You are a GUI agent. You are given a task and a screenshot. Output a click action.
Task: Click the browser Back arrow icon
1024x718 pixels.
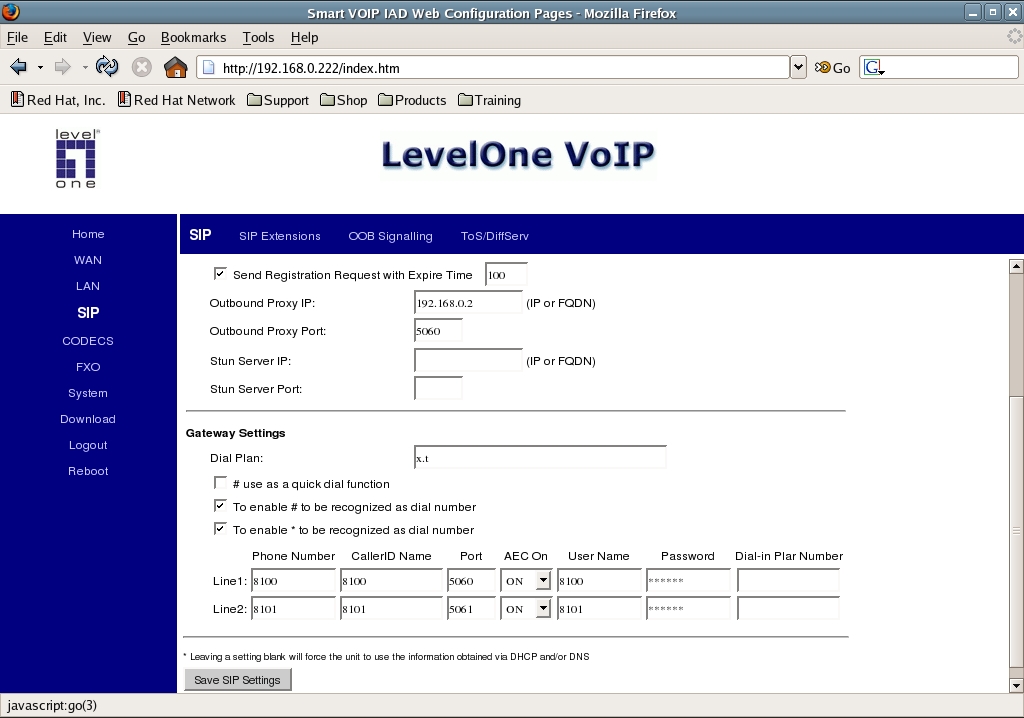(x=18, y=67)
